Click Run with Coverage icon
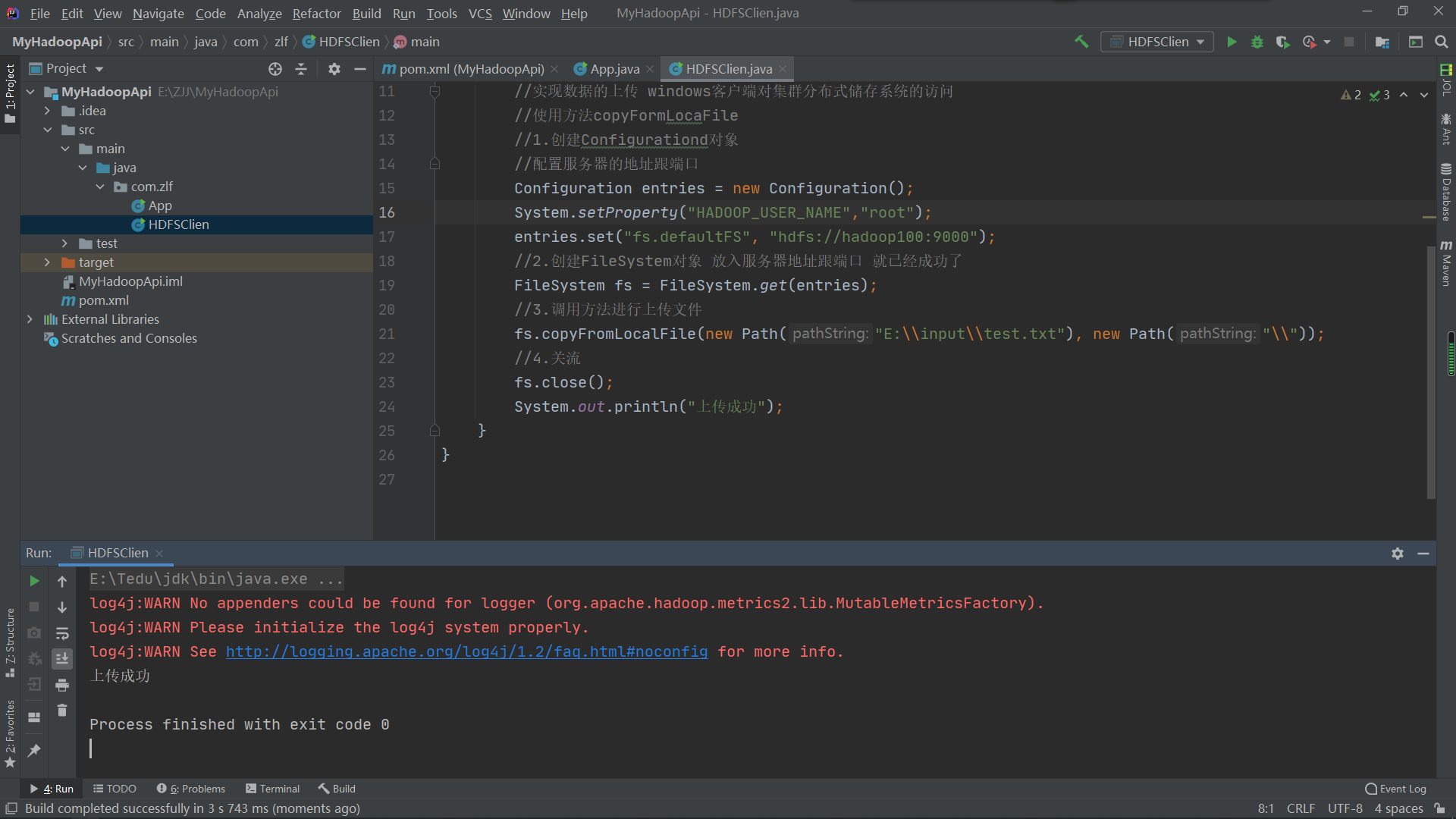Viewport: 1456px width, 819px height. (1282, 42)
